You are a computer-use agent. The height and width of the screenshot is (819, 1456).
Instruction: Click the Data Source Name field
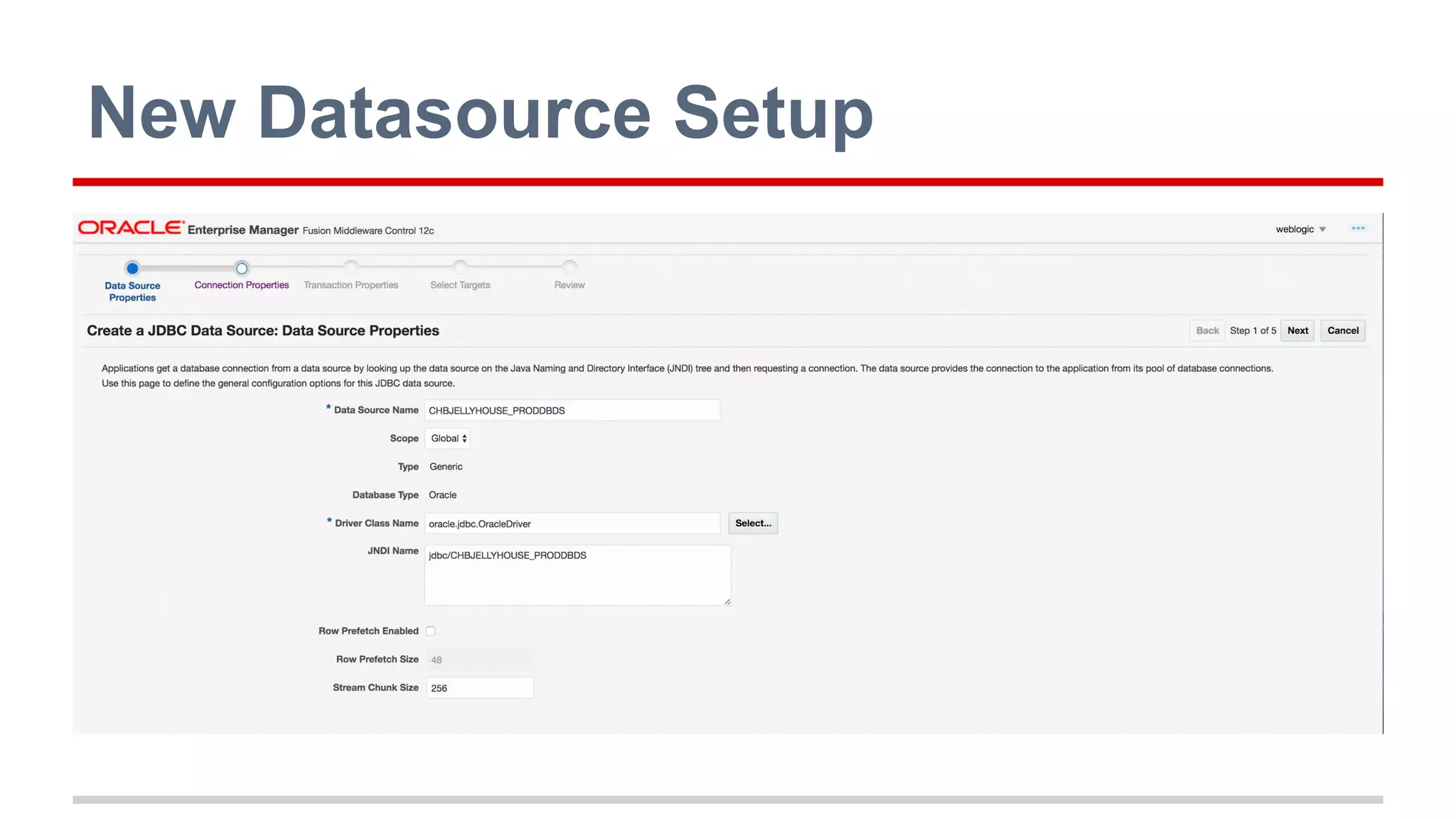point(572,410)
